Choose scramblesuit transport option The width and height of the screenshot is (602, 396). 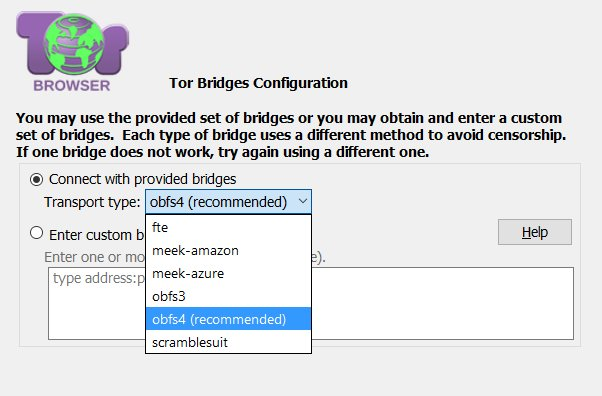click(x=228, y=342)
